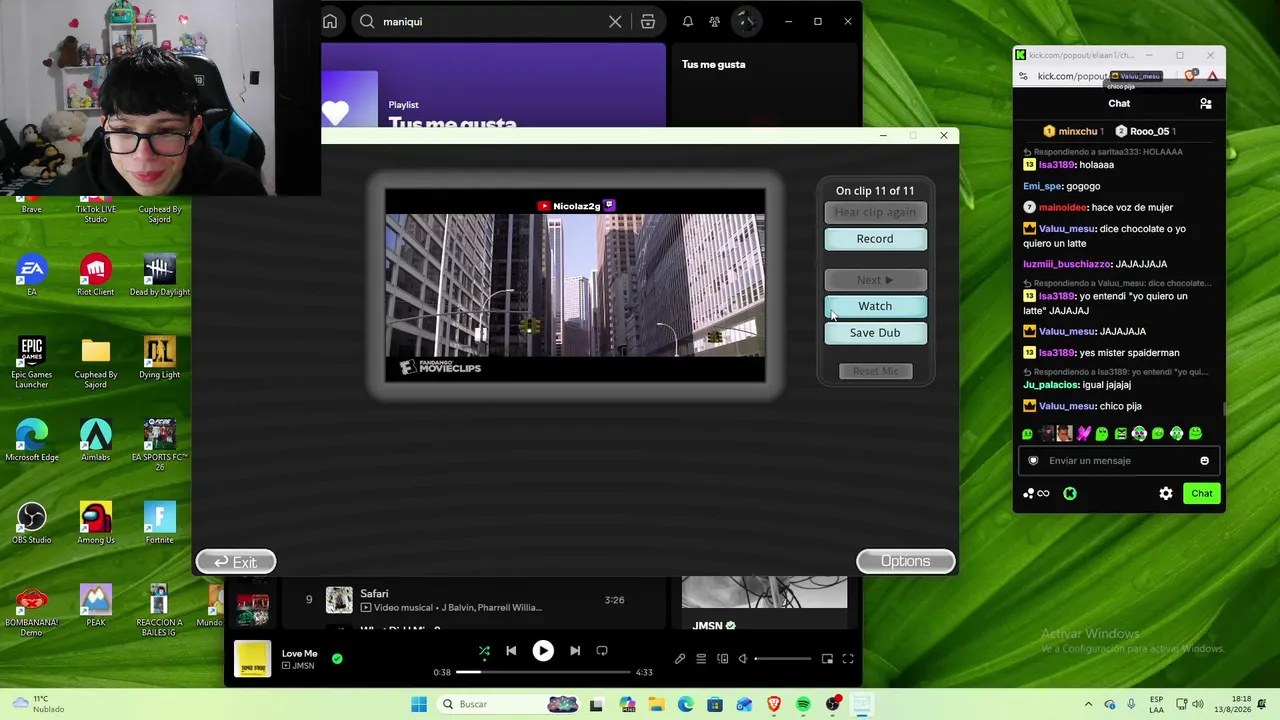Open Spotify friend activity icon
This screenshot has width=1280, height=720.
pyautogui.click(x=714, y=21)
